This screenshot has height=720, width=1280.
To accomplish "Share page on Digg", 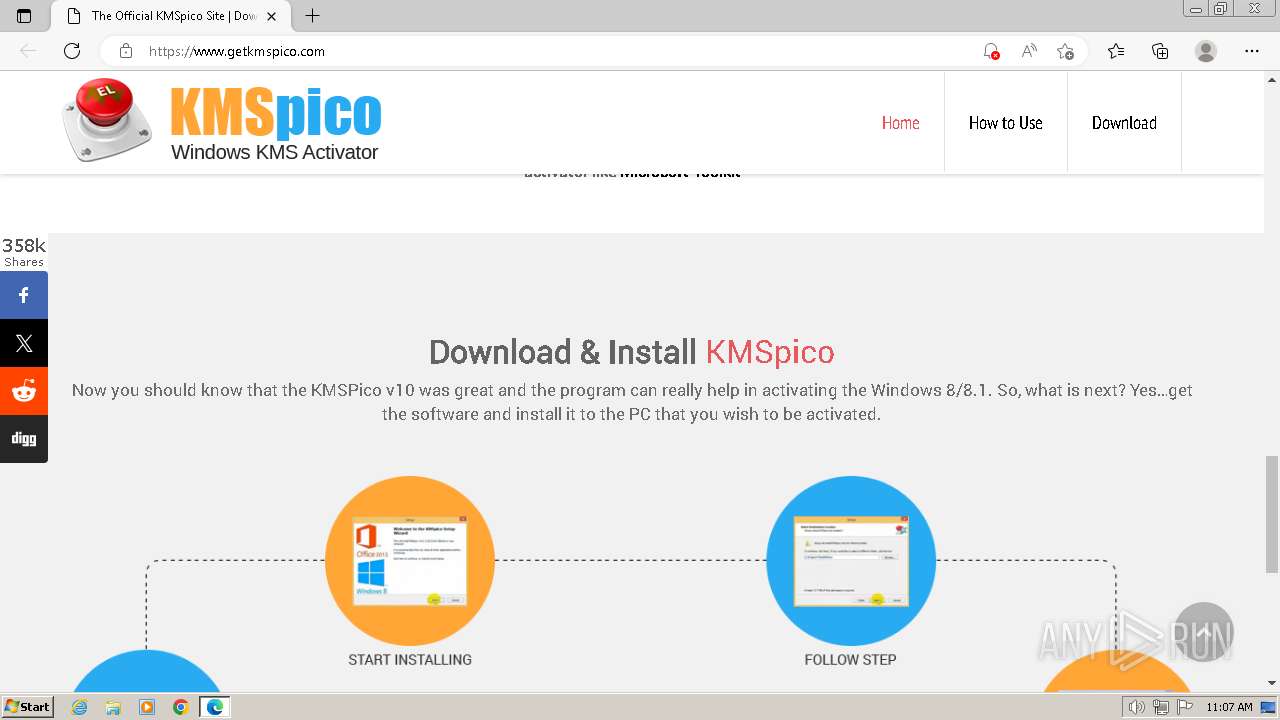I will [24, 439].
